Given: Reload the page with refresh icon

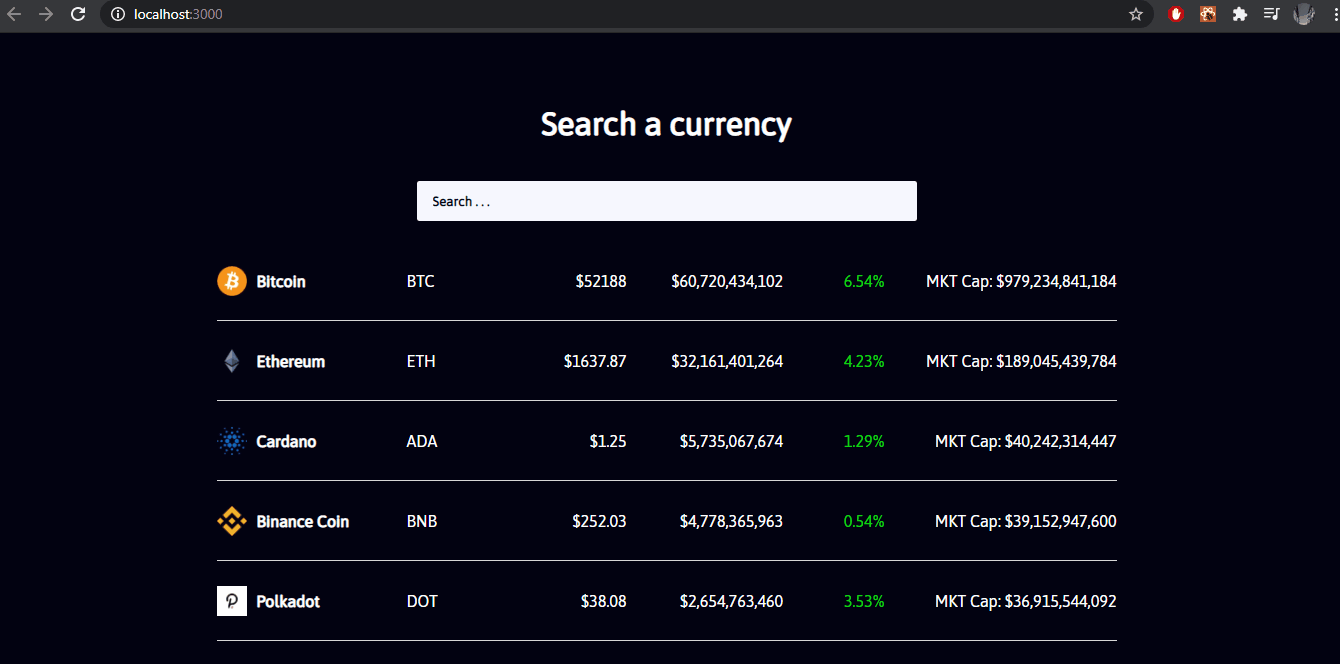Looking at the screenshot, I should [78, 14].
